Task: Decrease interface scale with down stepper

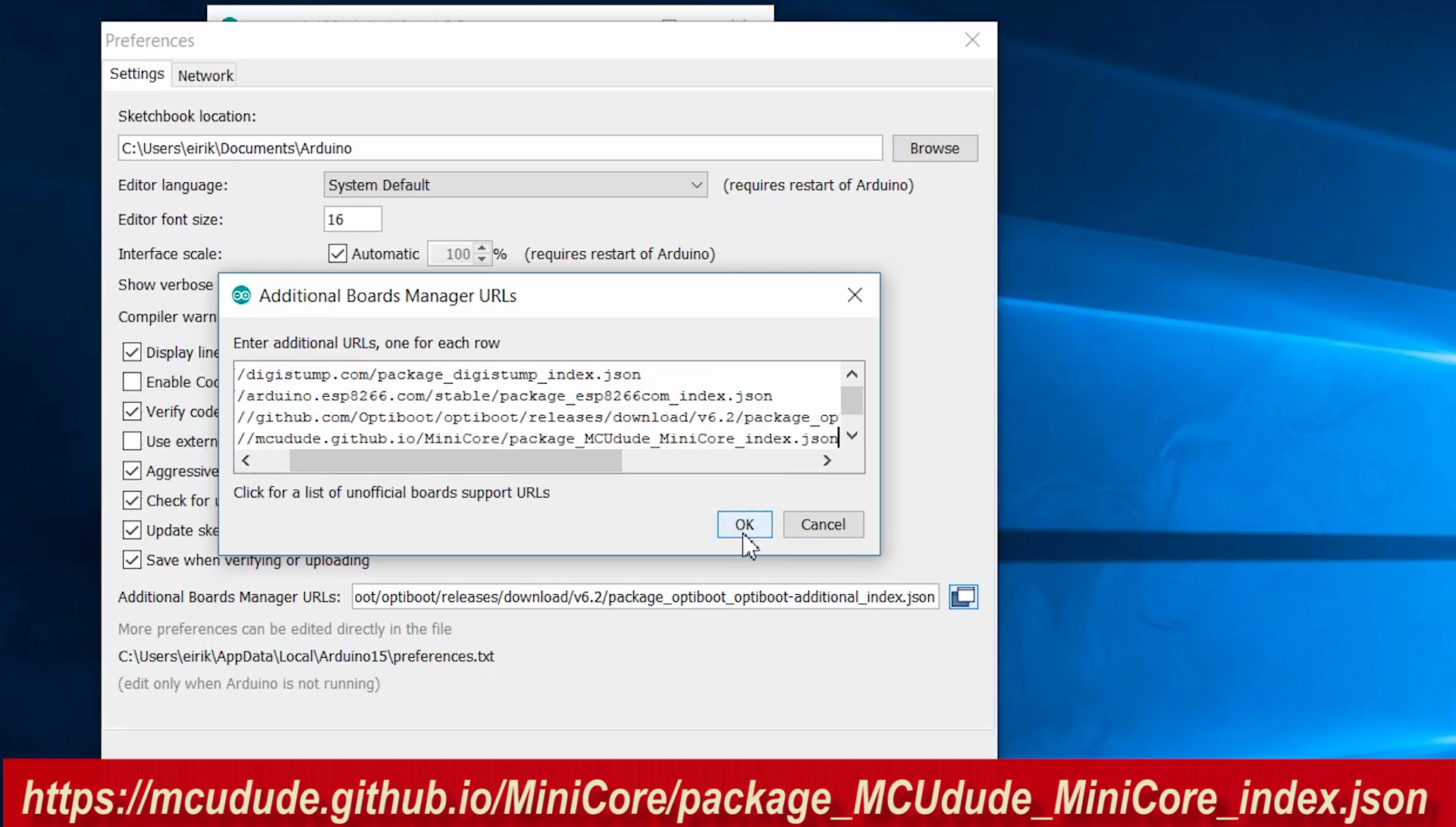Action: point(482,259)
